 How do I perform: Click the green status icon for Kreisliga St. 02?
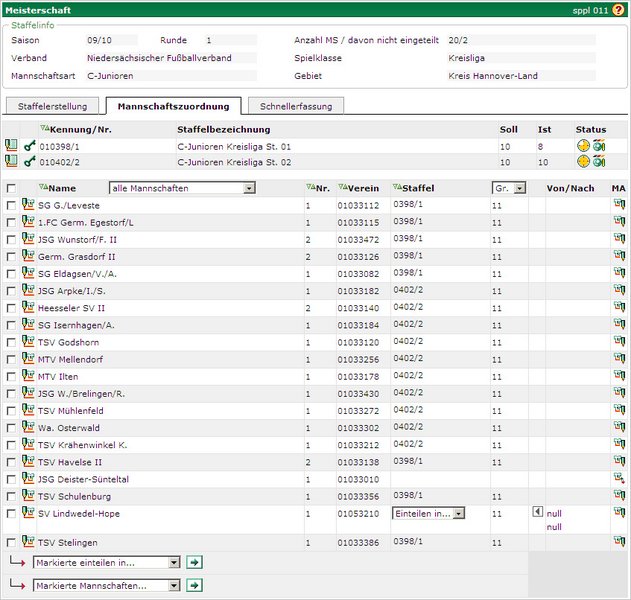(x=599, y=161)
